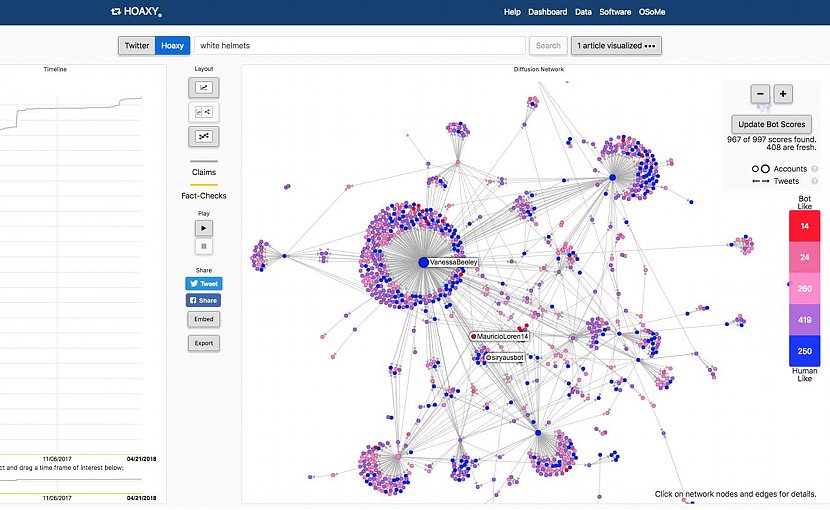The width and height of the screenshot is (830, 510).
Task: Click the VanessaBeeley hub node
Action: coord(423,262)
